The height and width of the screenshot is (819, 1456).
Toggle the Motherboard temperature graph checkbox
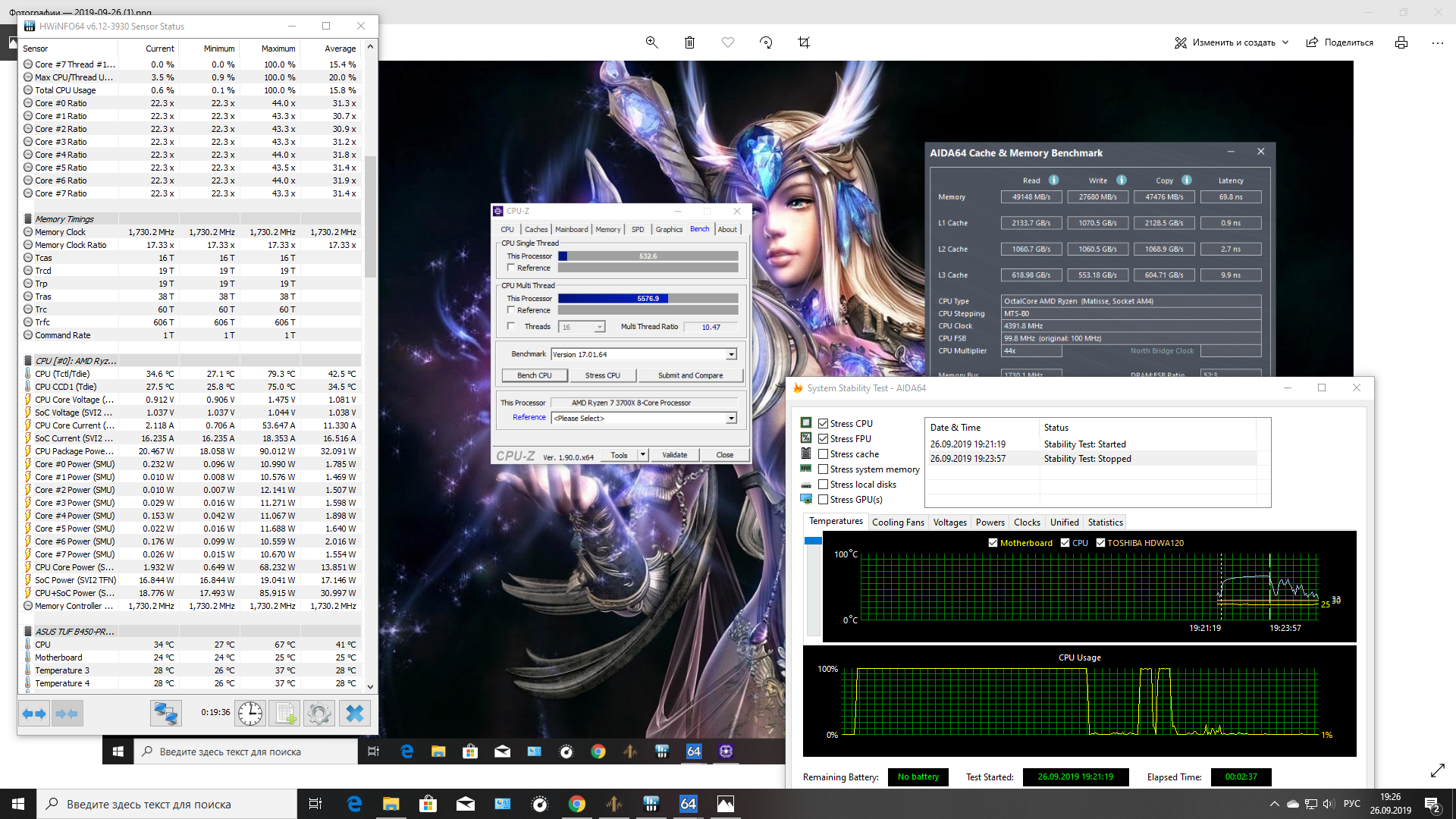point(993,543)
